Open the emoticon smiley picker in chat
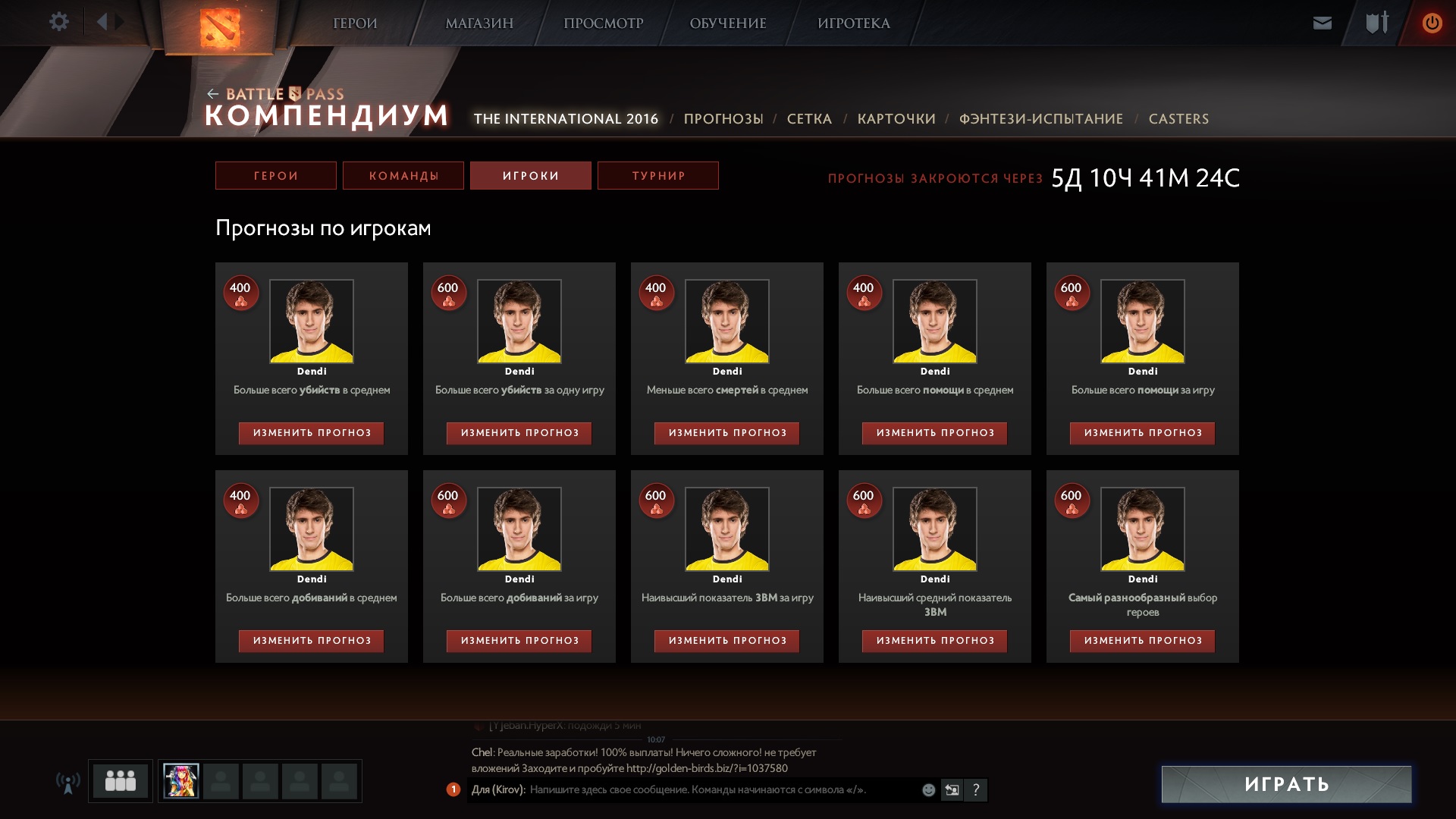The image size is (1456, 819). click(928, 790)
